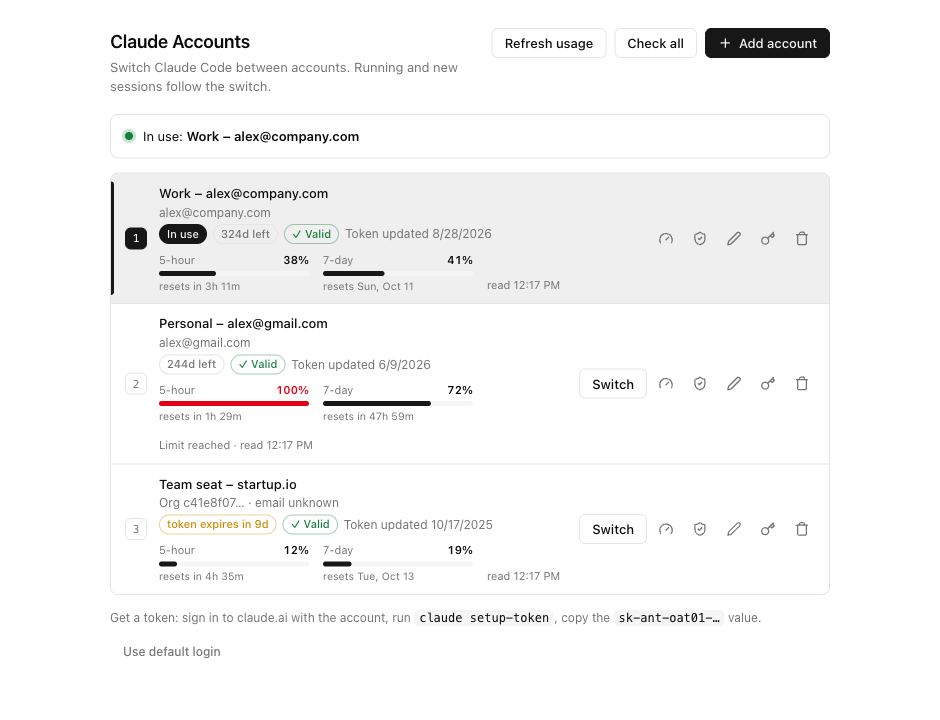The height and width of the screenshot is (720, 940).
Task: Replace token key icon for Work account
Action: pyautogui.click(x=768, y=239)
